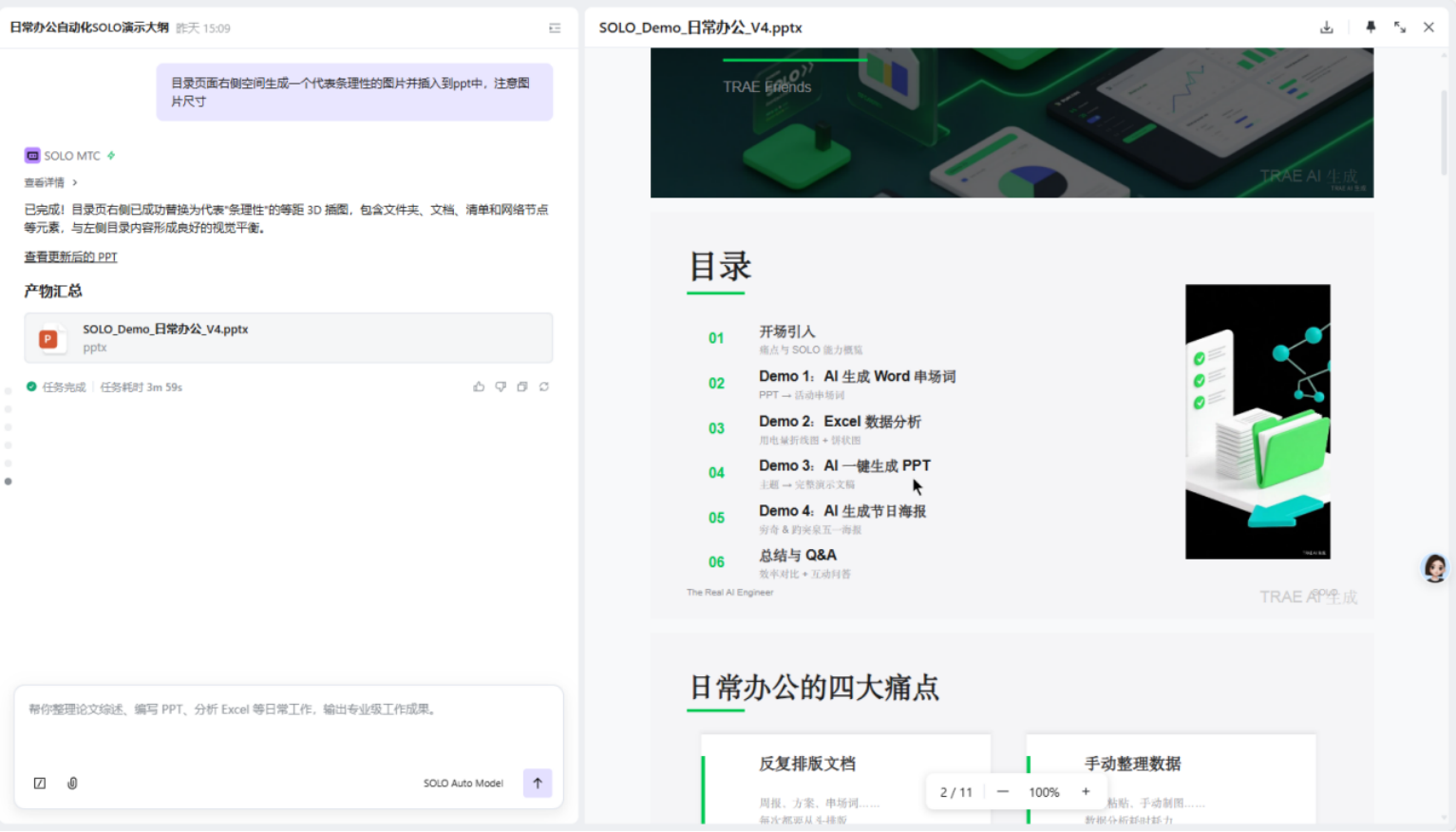The height and width of the screenshot is (832, 1456).
Task: Open the 100% zoom level selector
Action: tap(1044, 792)
